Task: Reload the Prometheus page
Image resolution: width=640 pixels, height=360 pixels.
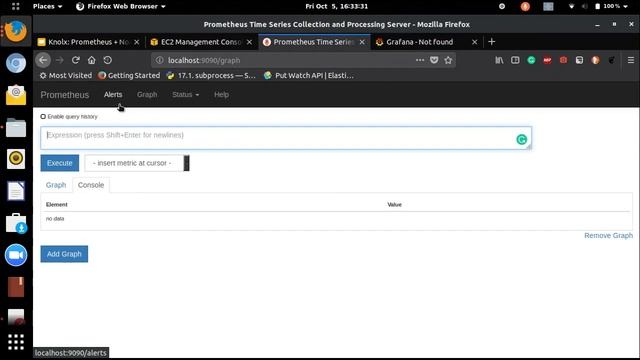Action: [x=76, y=60]
